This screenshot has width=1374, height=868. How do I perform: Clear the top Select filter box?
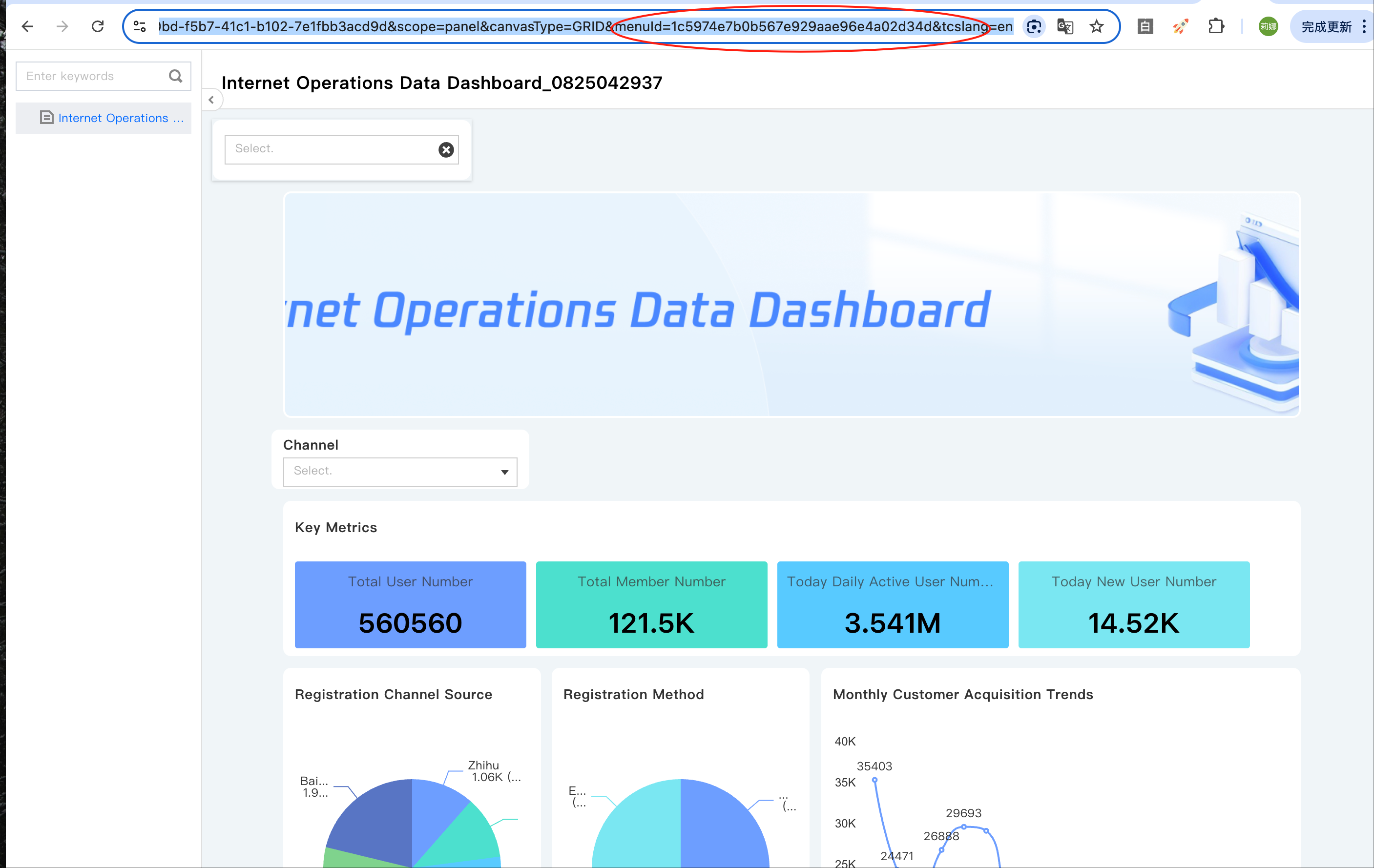(x=446, y=149)
